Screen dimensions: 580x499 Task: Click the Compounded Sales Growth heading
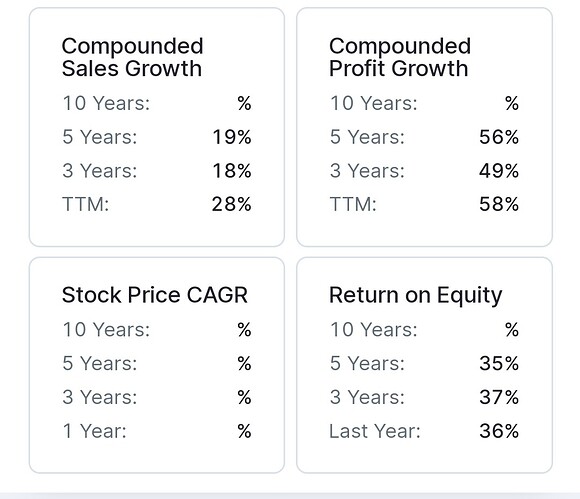tap(132, 57)
